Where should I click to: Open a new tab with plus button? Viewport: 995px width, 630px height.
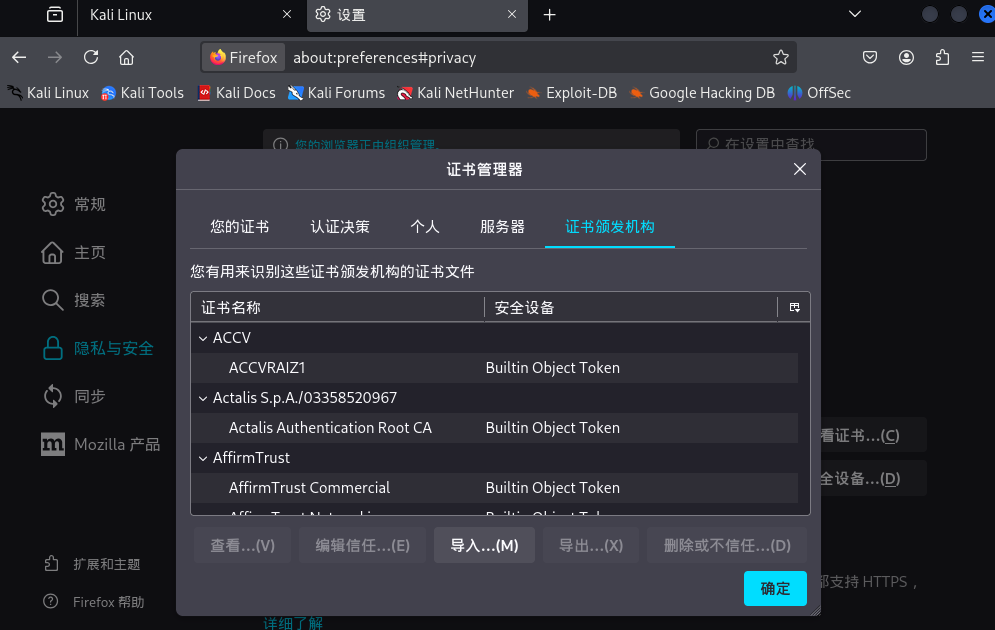pyautogui.click(x=550, y=15)
